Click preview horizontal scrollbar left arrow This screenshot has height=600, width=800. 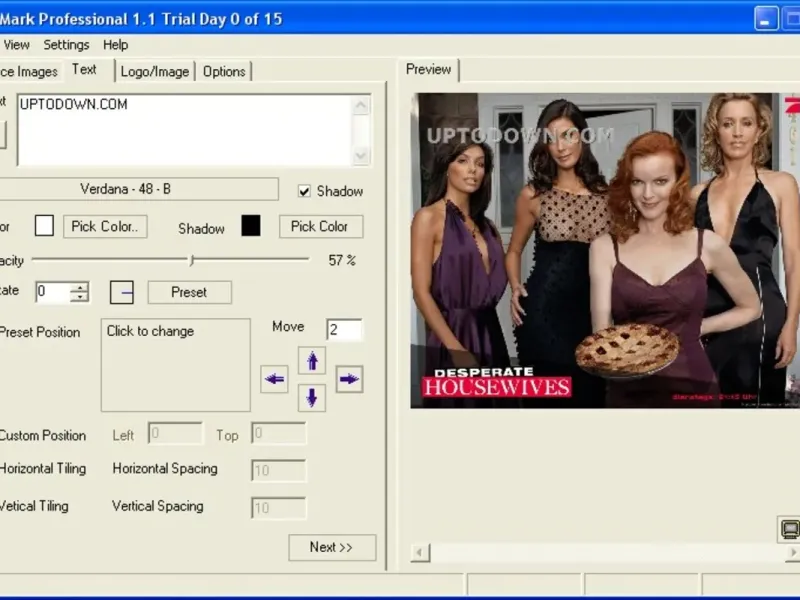(420, 553)
